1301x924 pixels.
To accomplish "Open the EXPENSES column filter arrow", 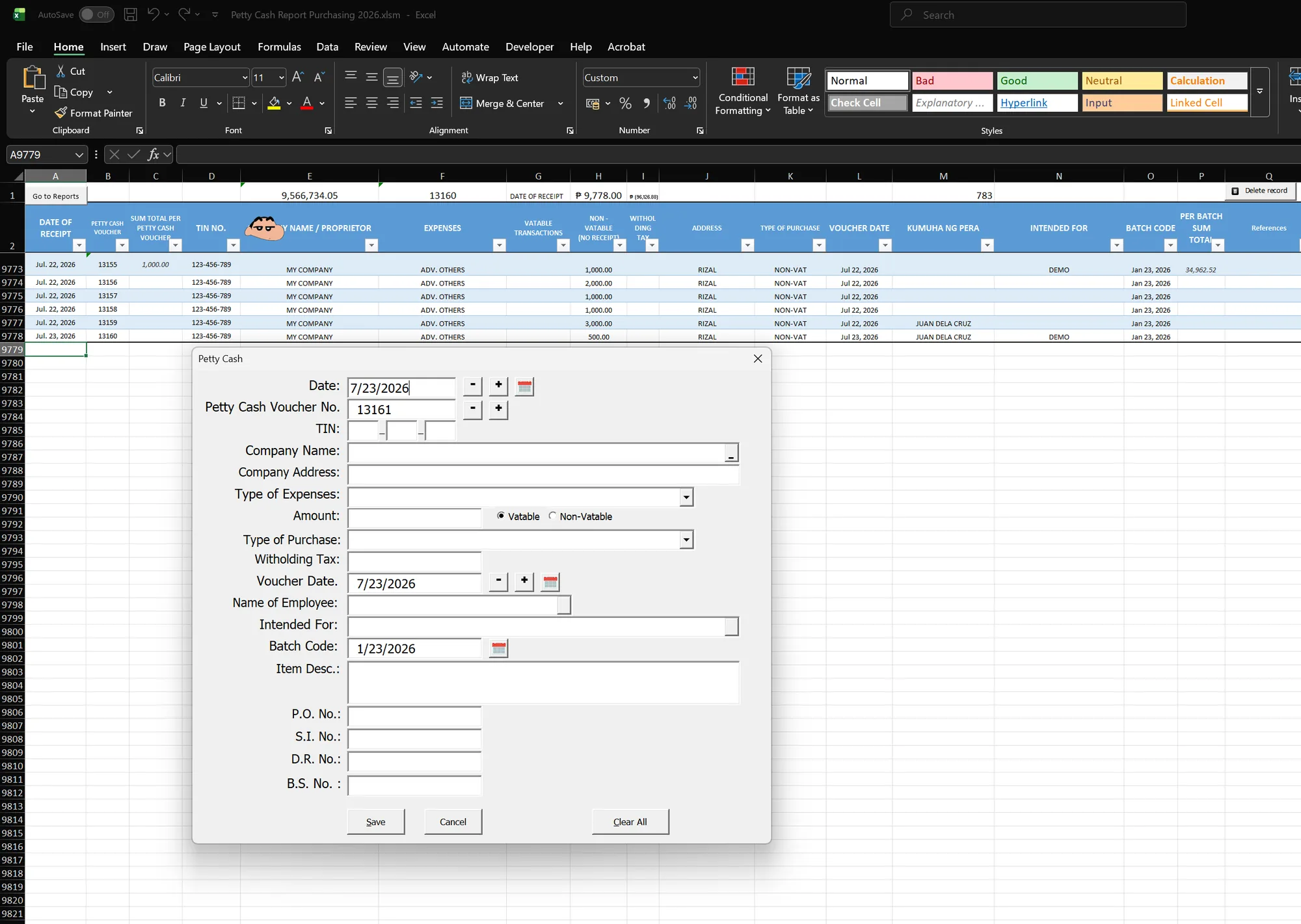I will coord(499,245).
